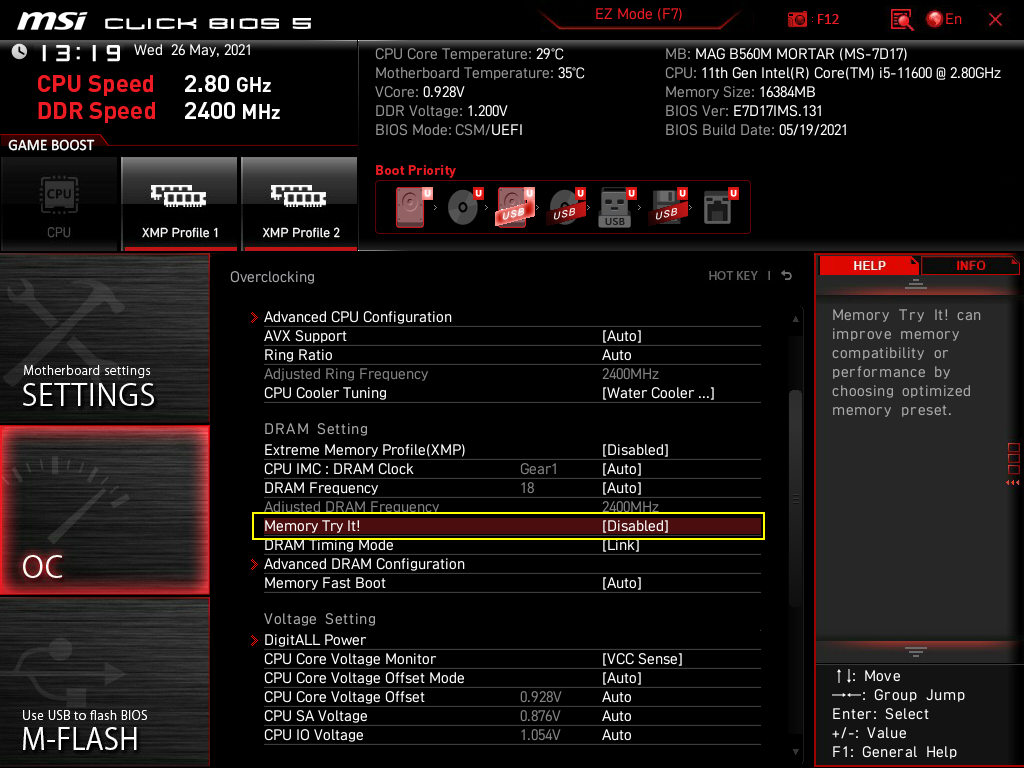Click the GAME BOOST label
The height and width of the screenshot is (768, 1024).
tap(51, 145)
